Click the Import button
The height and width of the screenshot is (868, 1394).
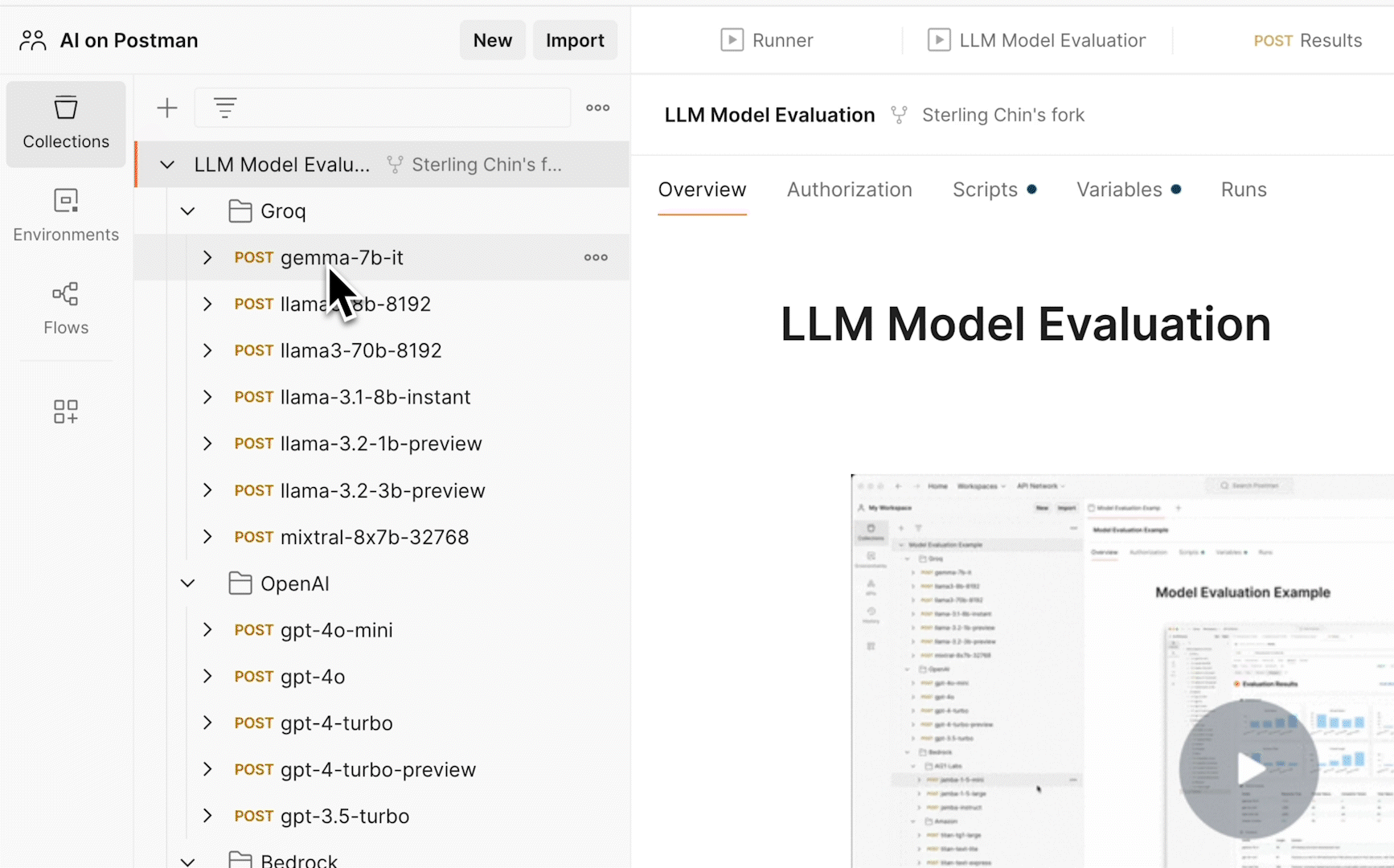point(575,40)
